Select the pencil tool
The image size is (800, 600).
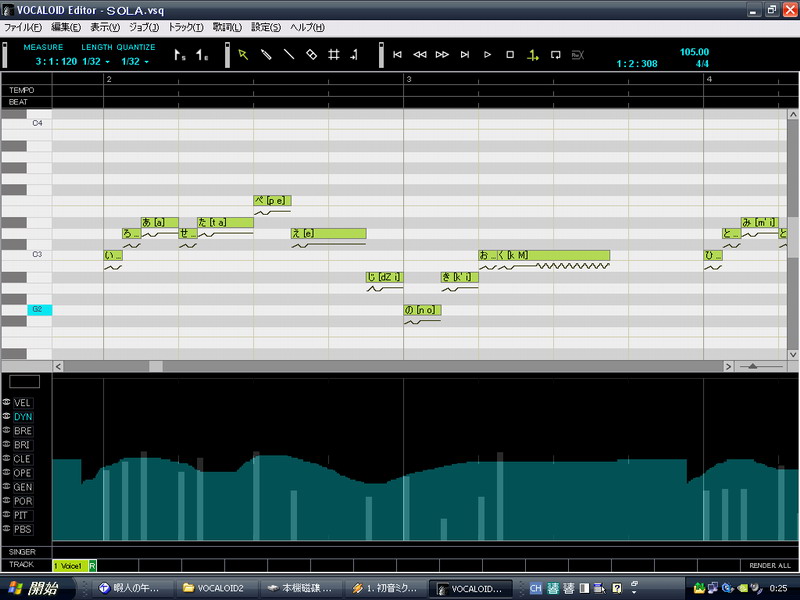tap(266, 55)
